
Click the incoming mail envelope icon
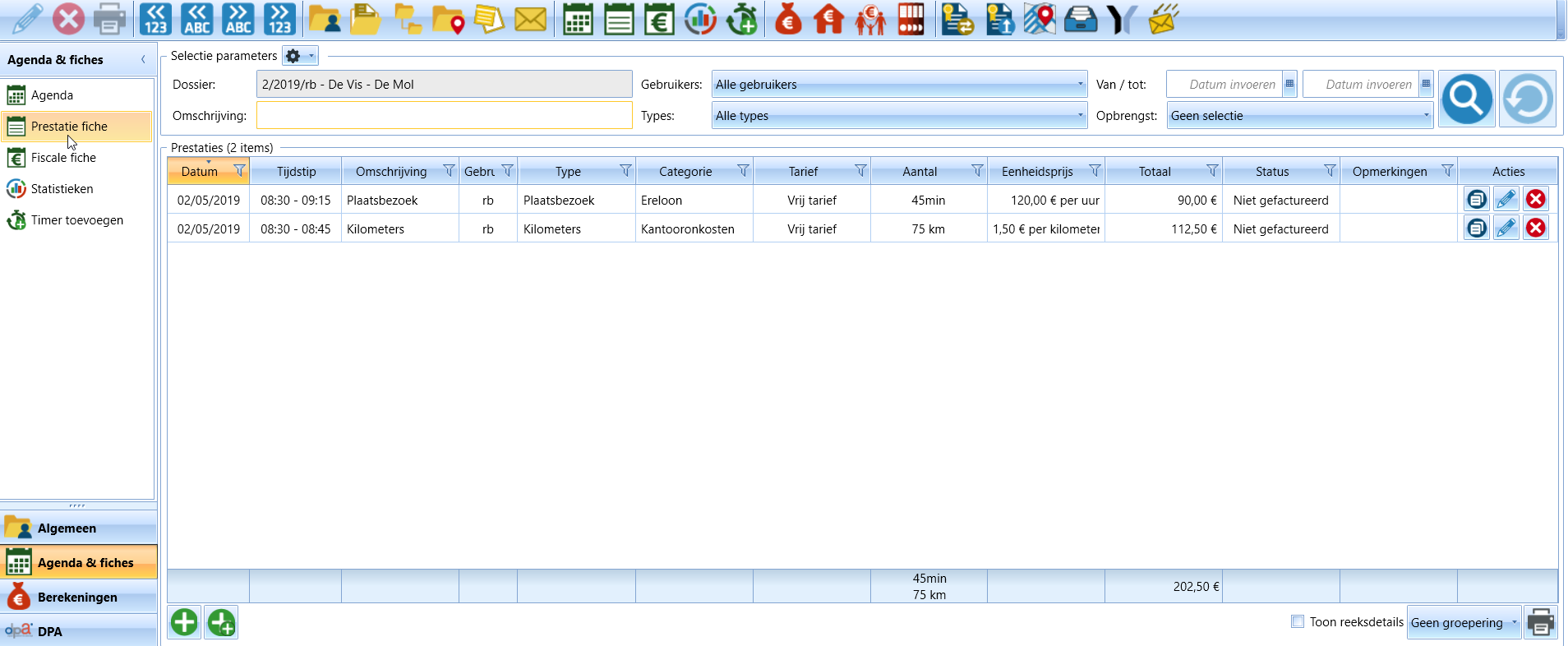coord(1163,19)
